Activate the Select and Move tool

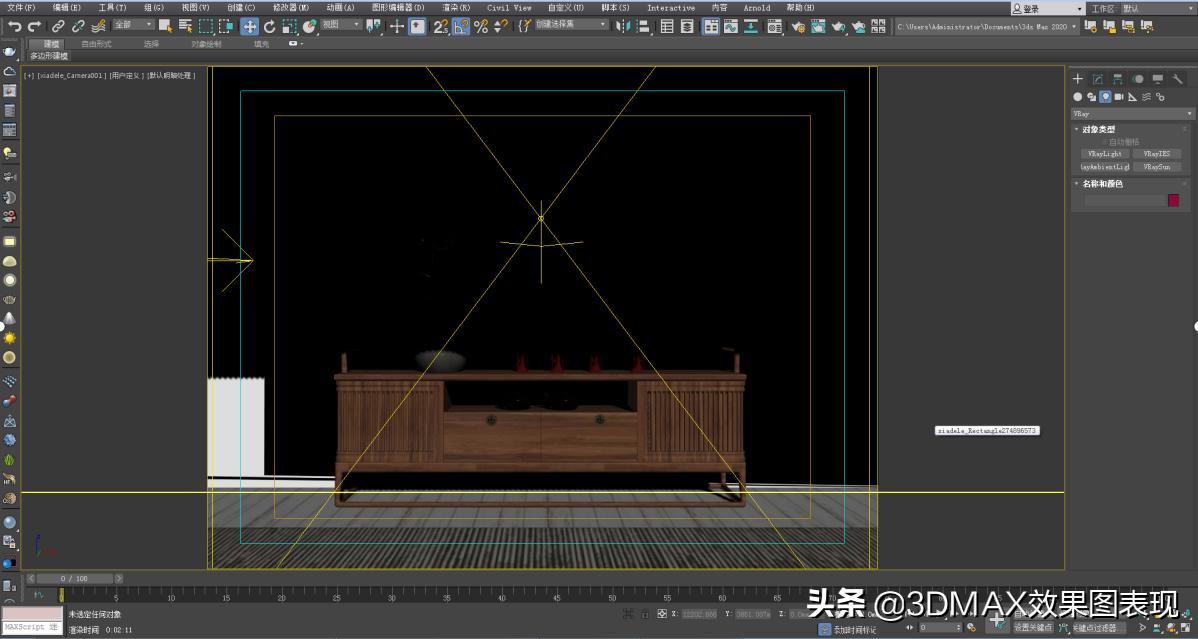(248, 26)
